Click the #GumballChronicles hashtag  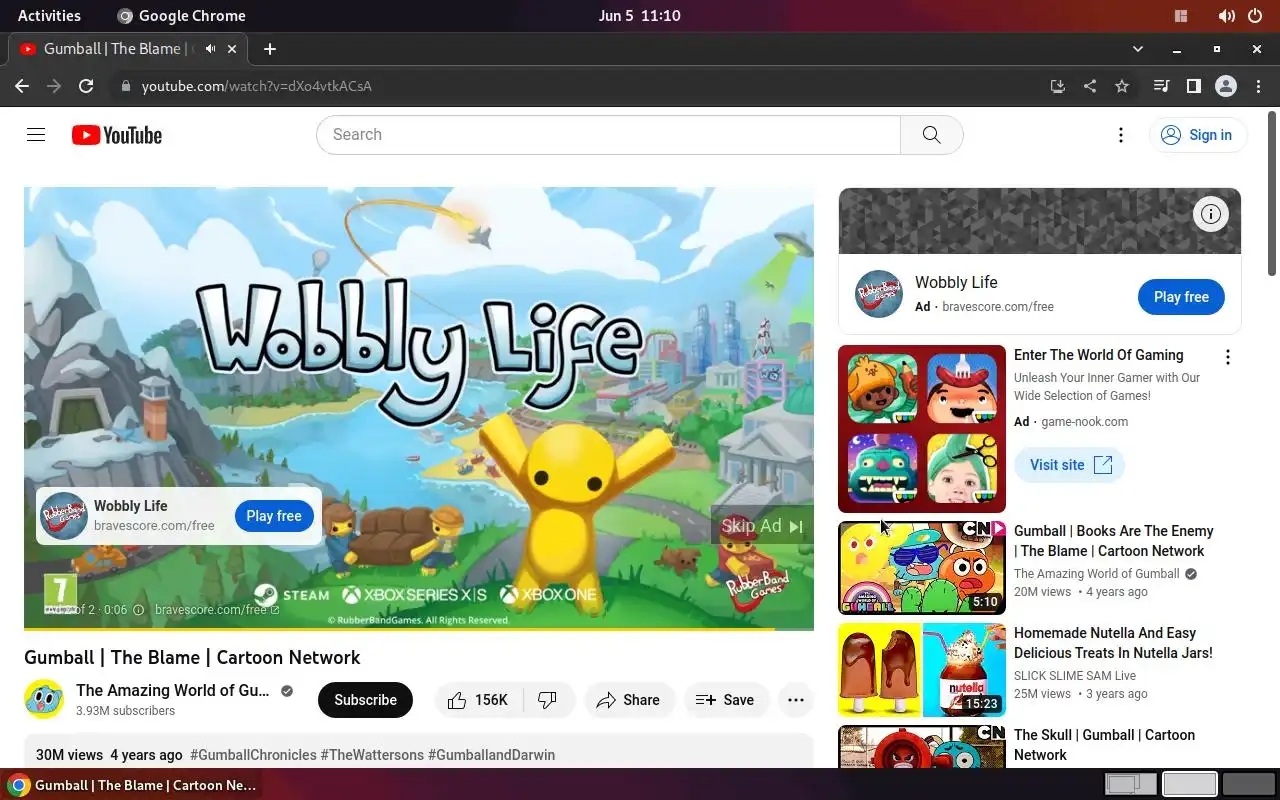tap(253, 755)
